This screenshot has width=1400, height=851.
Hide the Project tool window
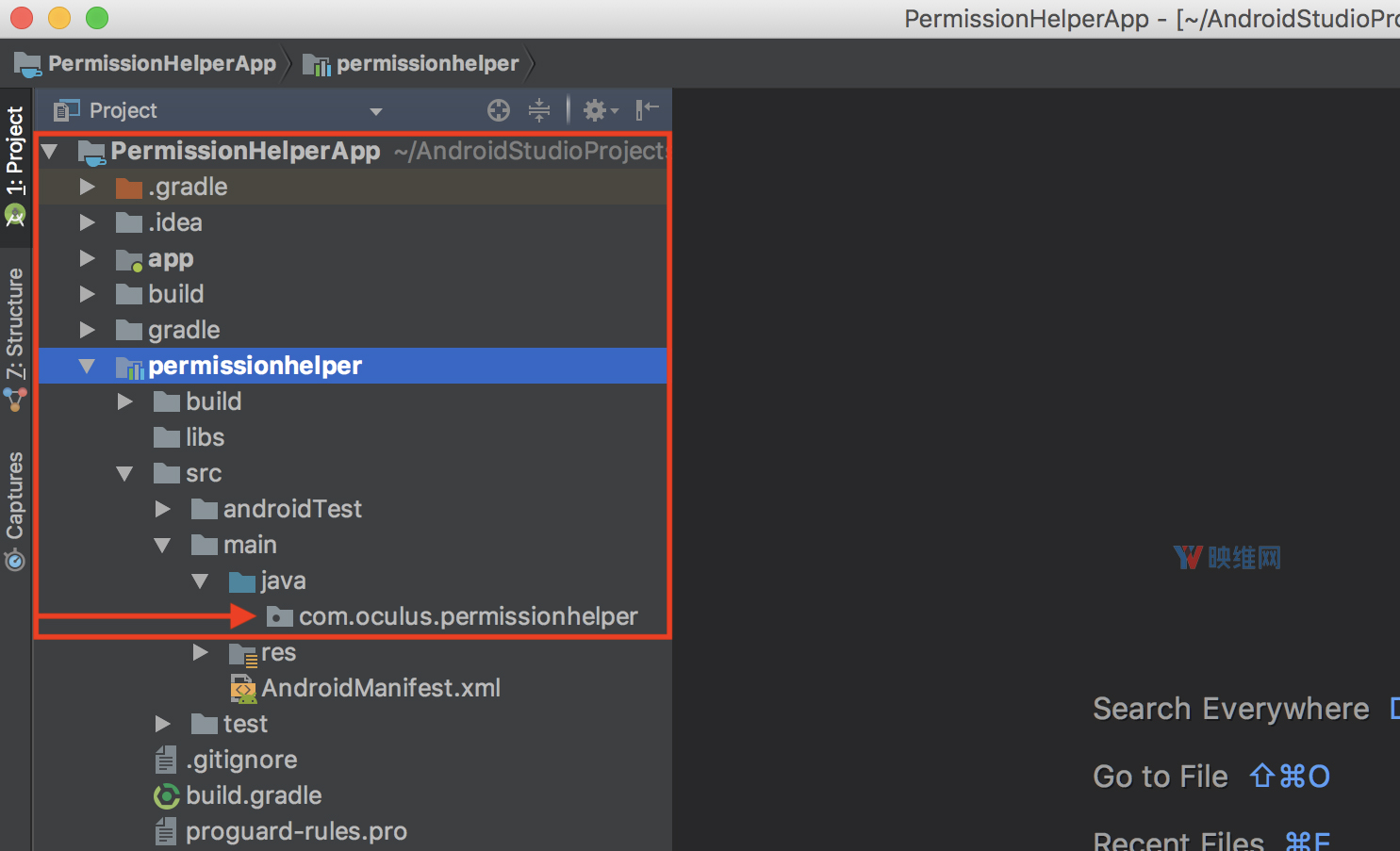click(x=647, y=110)
